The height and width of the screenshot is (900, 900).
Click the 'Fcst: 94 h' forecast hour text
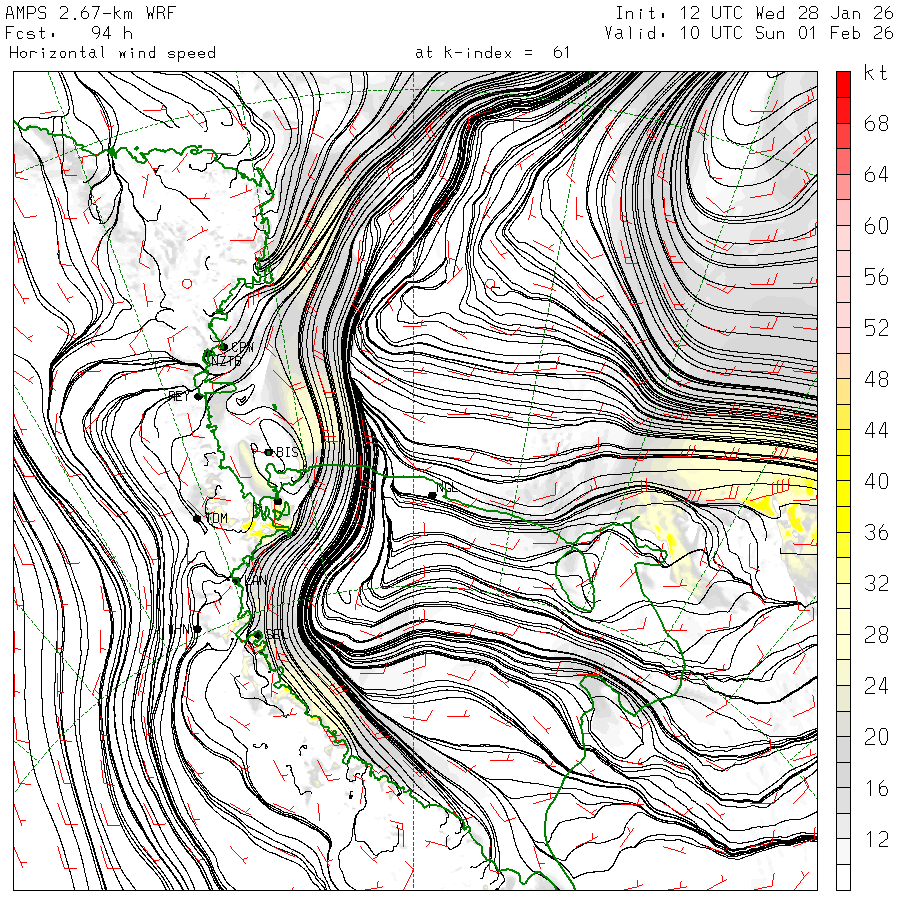[x=69, y=33]
